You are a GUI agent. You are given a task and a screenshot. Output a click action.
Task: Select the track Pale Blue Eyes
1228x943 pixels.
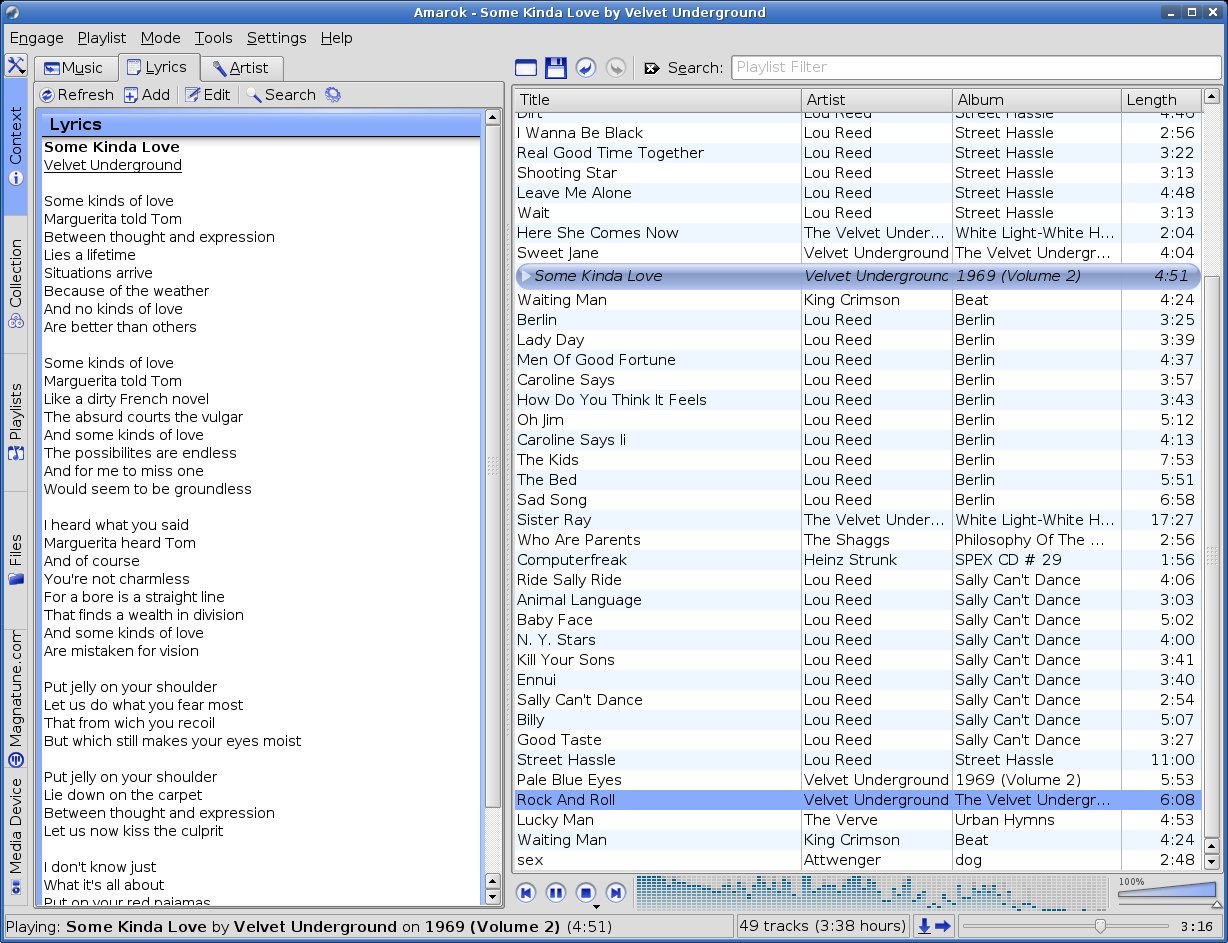[859, 780]
